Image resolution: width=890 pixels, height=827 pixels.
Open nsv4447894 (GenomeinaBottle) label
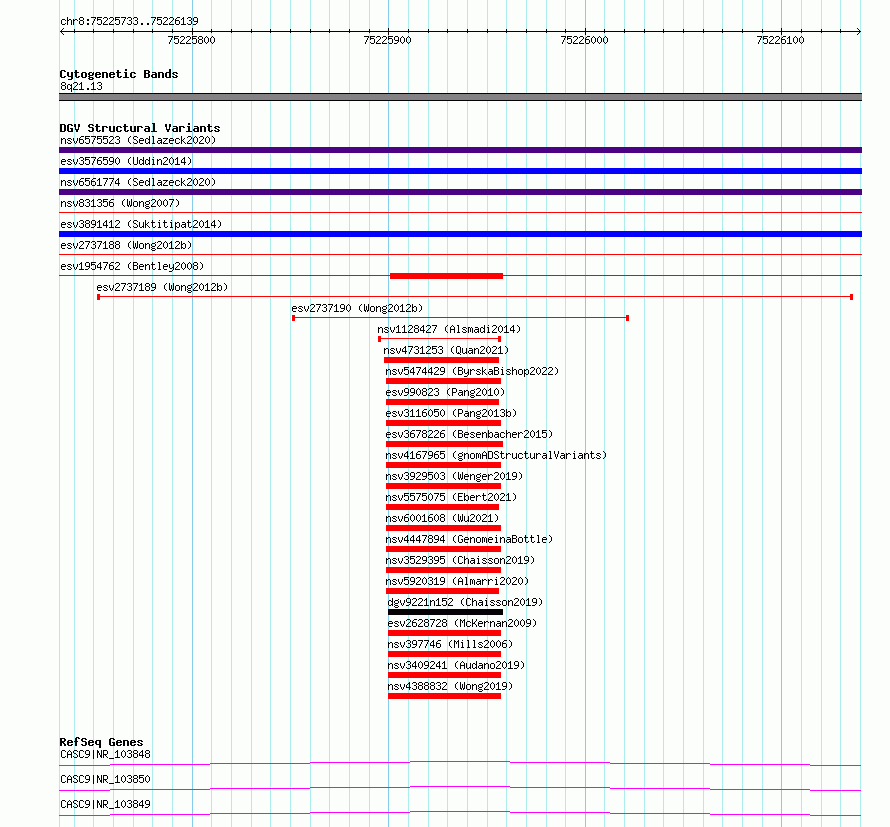[469, 539]
